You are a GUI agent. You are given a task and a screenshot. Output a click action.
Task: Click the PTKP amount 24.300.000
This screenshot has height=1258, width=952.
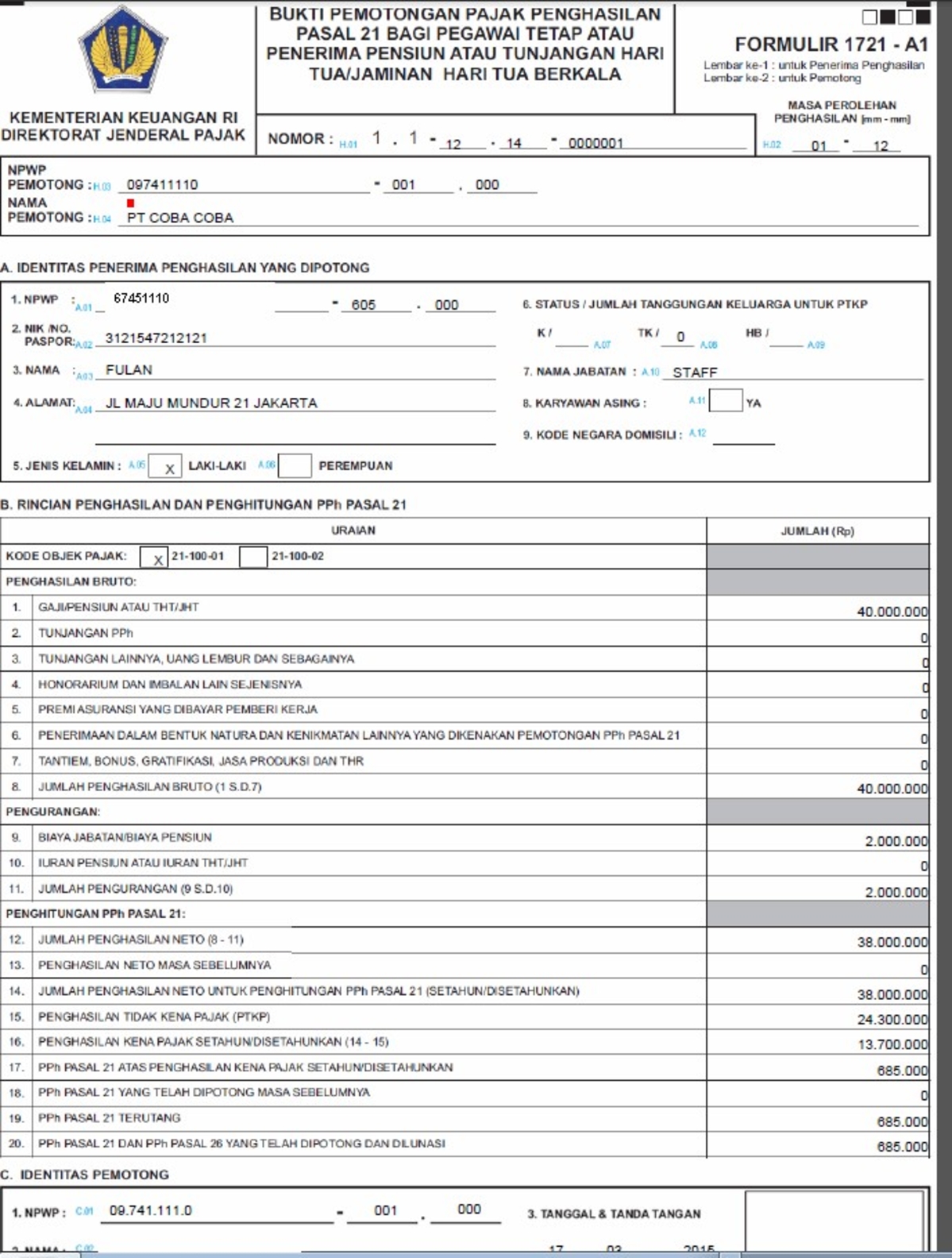(818, 1018)
